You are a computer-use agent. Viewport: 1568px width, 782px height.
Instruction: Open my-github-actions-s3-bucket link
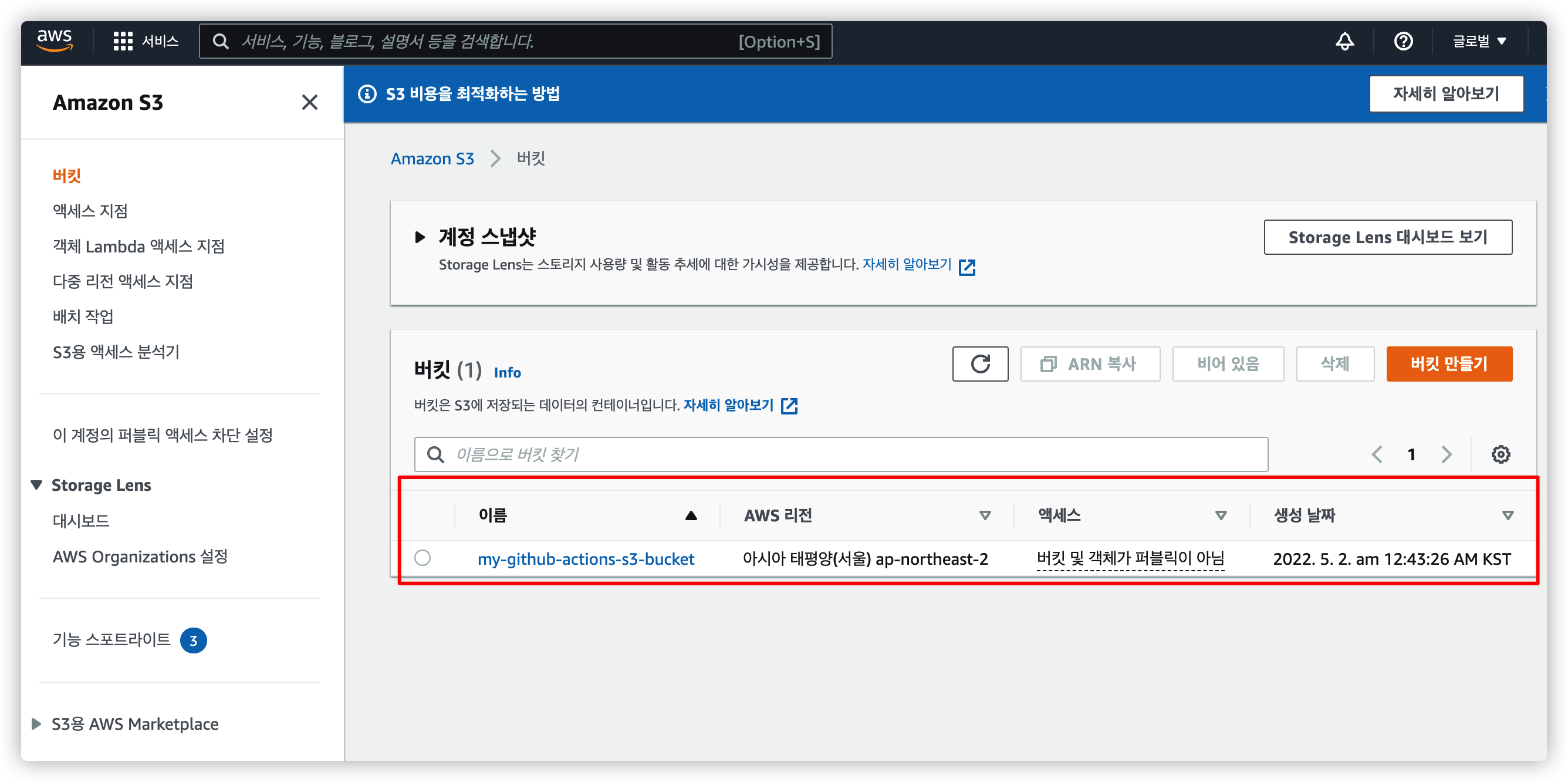coord(585,558)
